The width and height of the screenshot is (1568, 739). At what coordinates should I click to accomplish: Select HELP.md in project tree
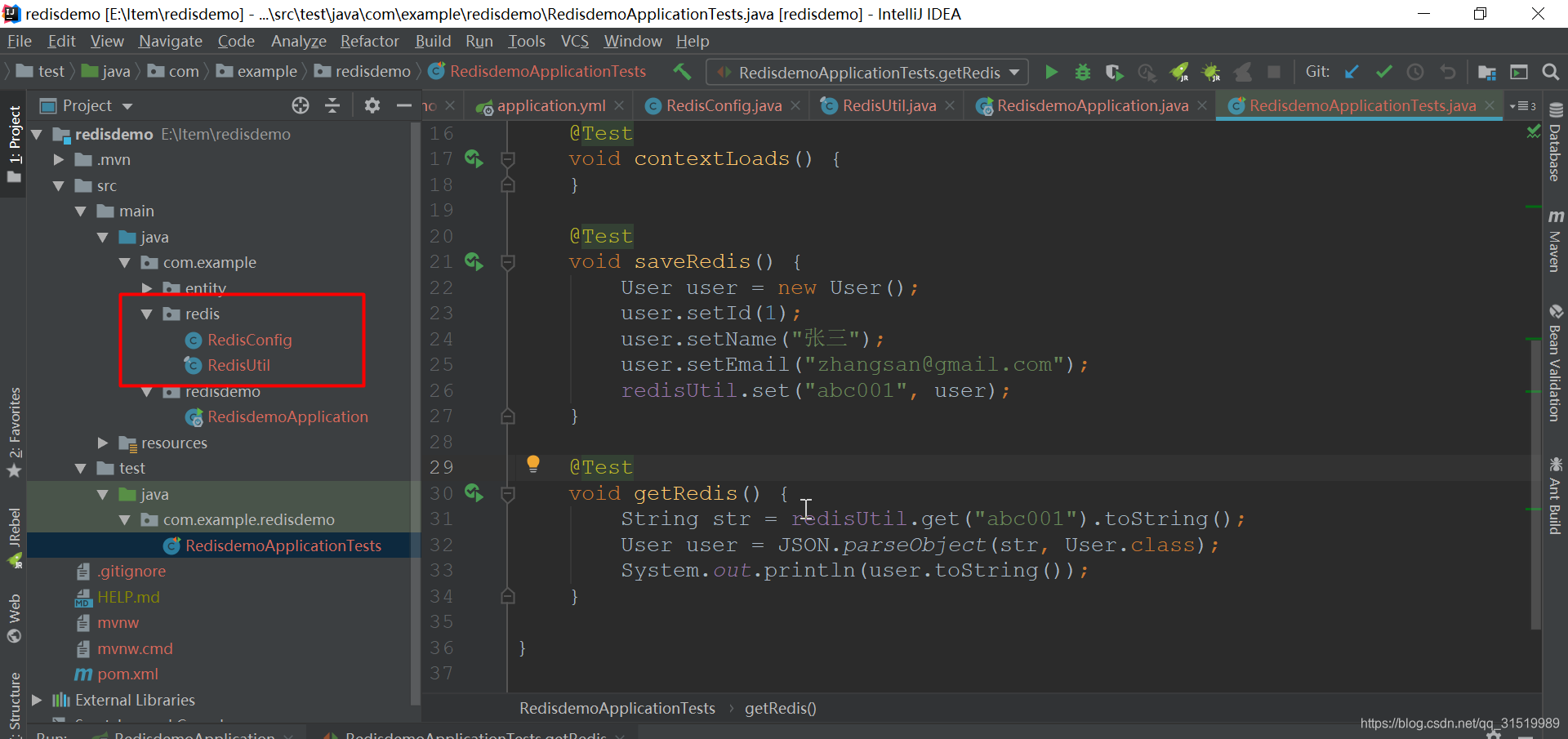click(x=128, y=597)
